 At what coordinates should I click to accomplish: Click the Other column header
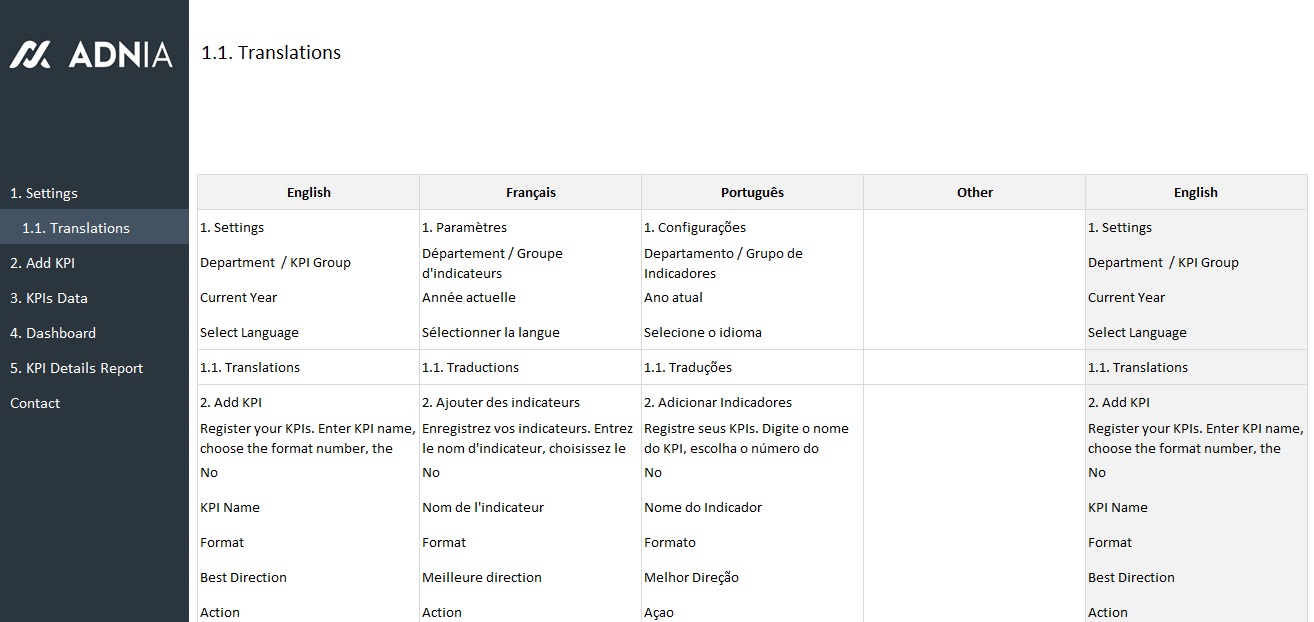tap(974, 192)
